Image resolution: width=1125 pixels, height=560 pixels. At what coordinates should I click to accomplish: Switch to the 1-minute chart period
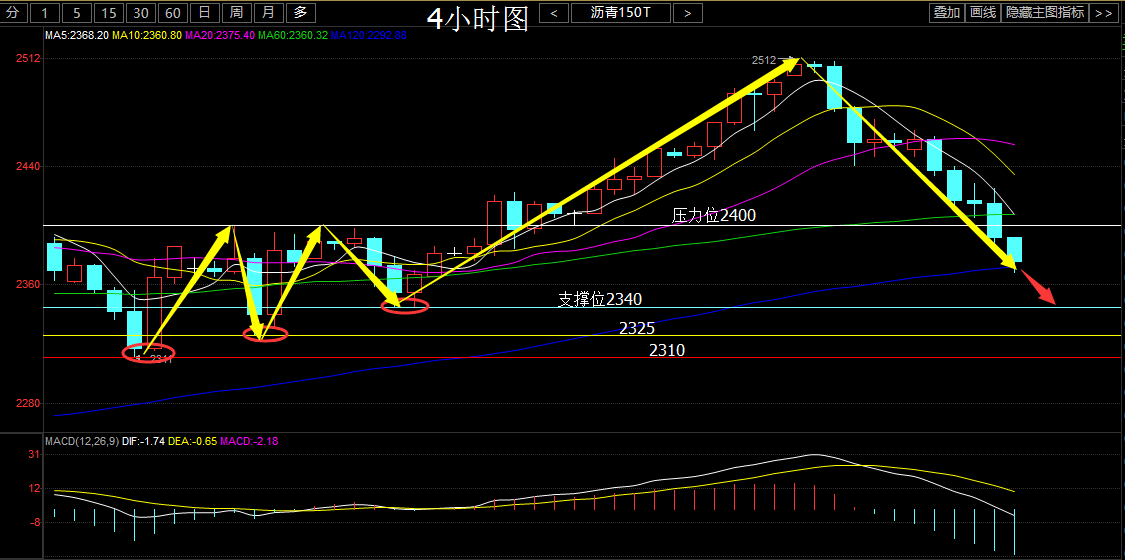point(46,13)
